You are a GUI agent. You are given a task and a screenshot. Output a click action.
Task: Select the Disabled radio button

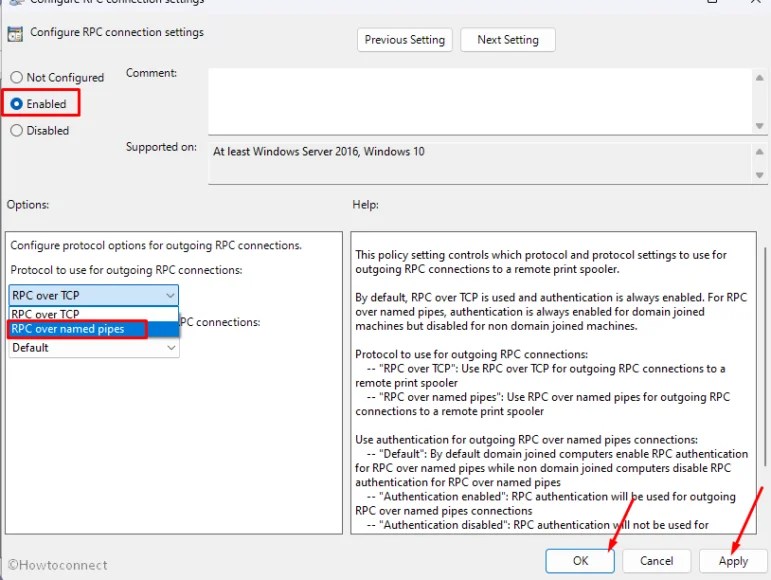[17, 130]
